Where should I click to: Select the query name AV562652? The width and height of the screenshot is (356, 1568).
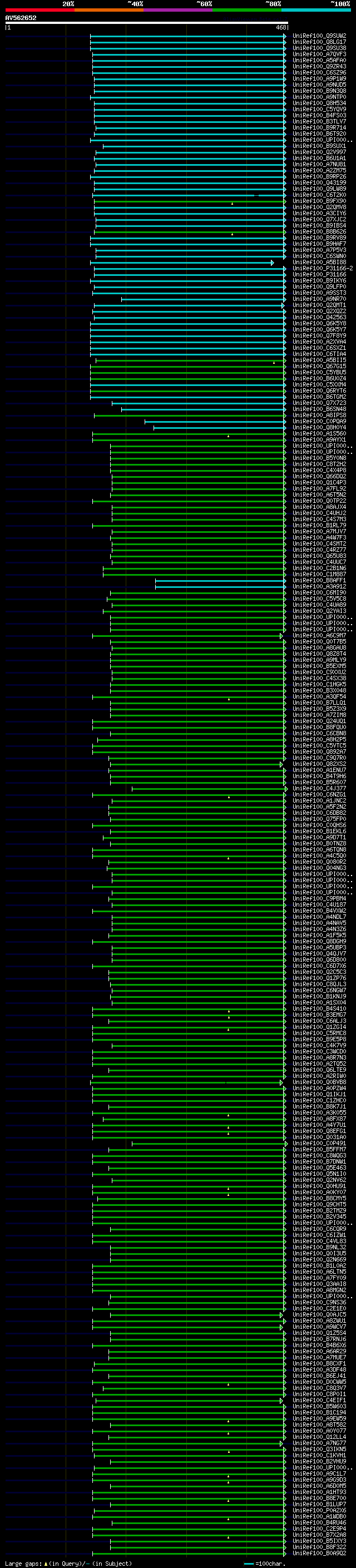21,18
